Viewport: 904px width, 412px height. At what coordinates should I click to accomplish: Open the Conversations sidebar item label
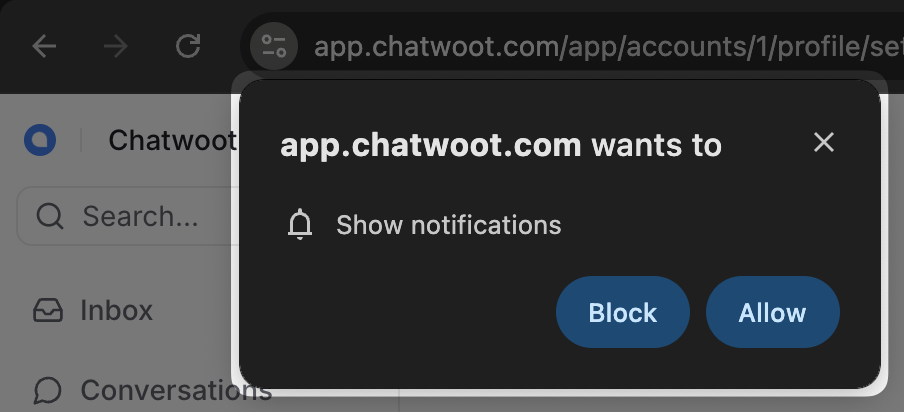(176, 390)
